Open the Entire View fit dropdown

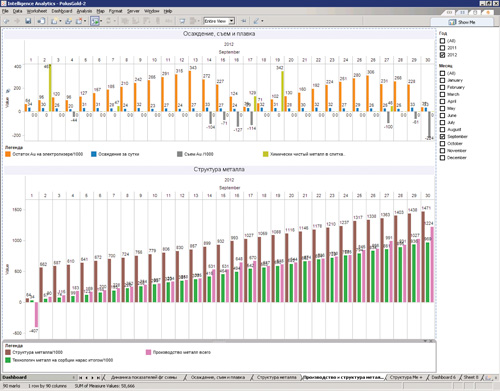tap(232, 21)
